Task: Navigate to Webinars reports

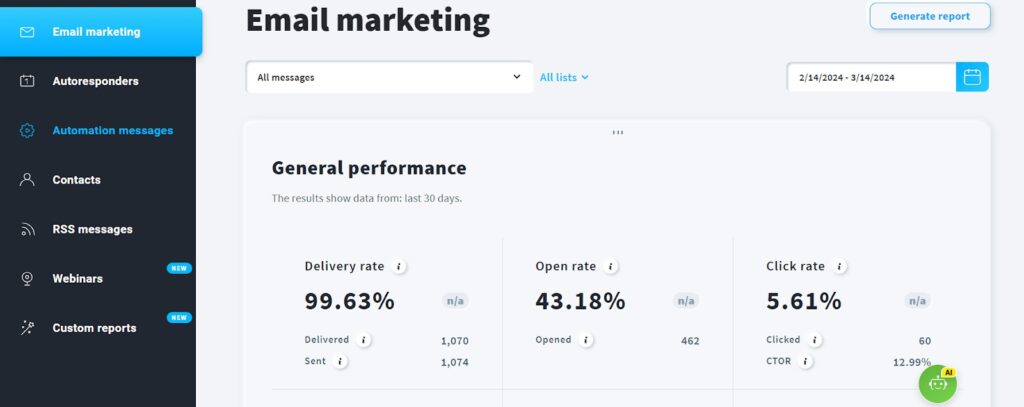Action: pos(77,279)
